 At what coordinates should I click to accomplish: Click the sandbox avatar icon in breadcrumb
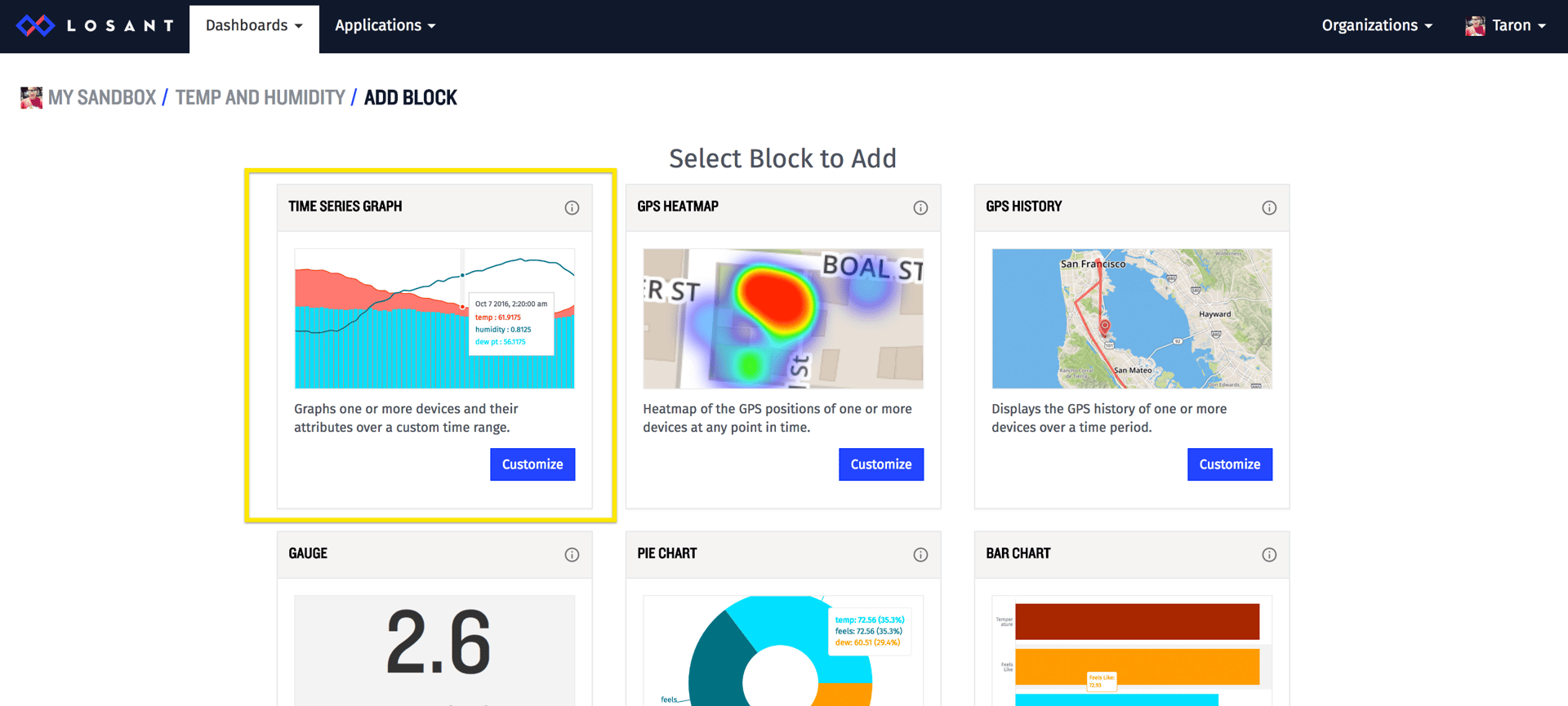(31, 98)
